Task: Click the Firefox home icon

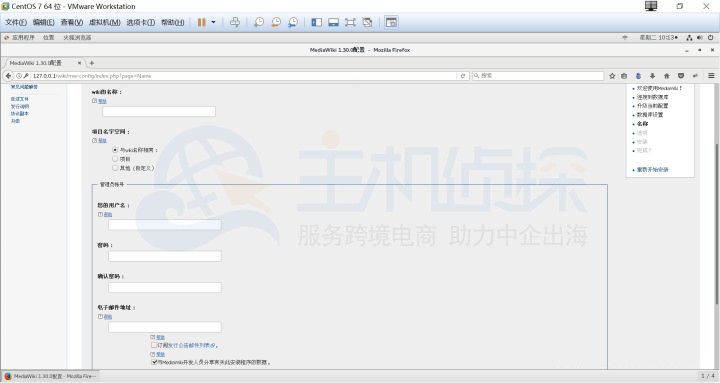Action: point(667,76)
